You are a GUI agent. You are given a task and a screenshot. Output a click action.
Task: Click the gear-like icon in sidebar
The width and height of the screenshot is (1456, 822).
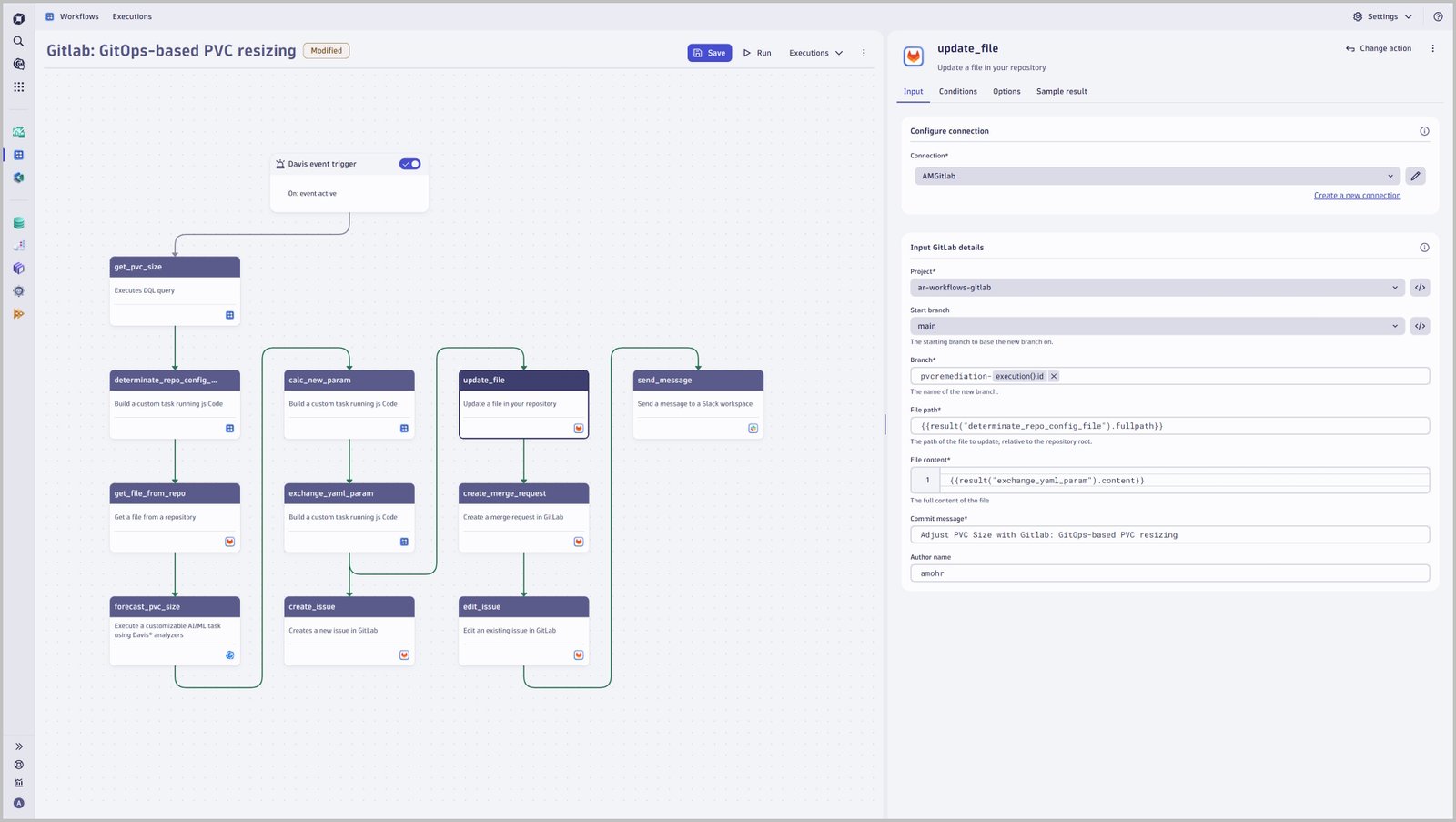click(18, 291)
